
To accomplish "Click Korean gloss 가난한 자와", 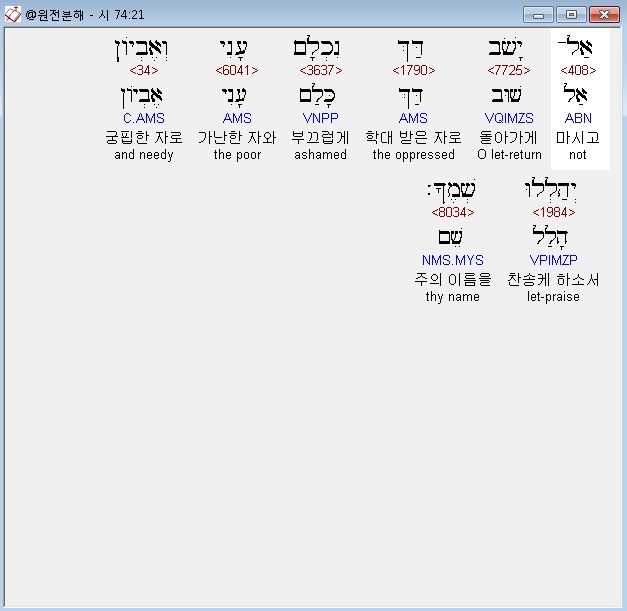I will point(237,138).
